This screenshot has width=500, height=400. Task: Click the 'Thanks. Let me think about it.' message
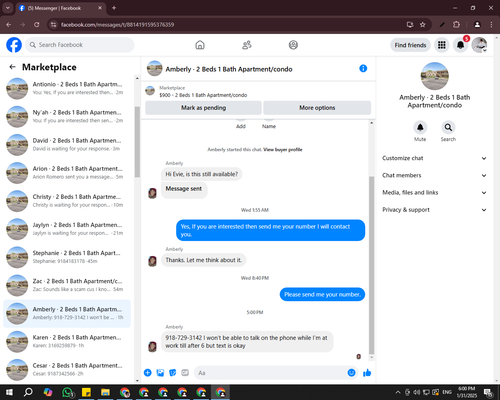204,260
